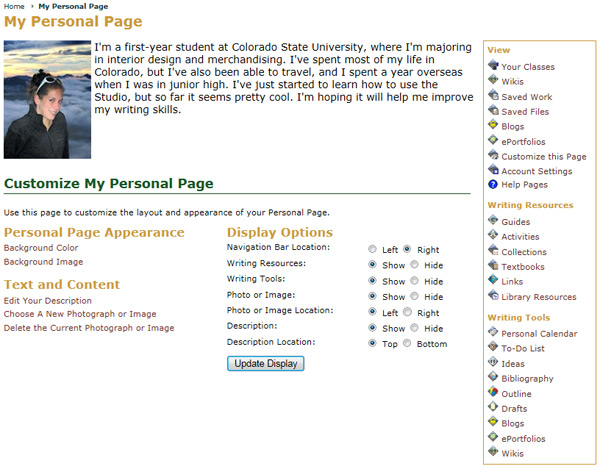Open the Bibliography text link
600x469 pixels.
(x=527, y=379)
